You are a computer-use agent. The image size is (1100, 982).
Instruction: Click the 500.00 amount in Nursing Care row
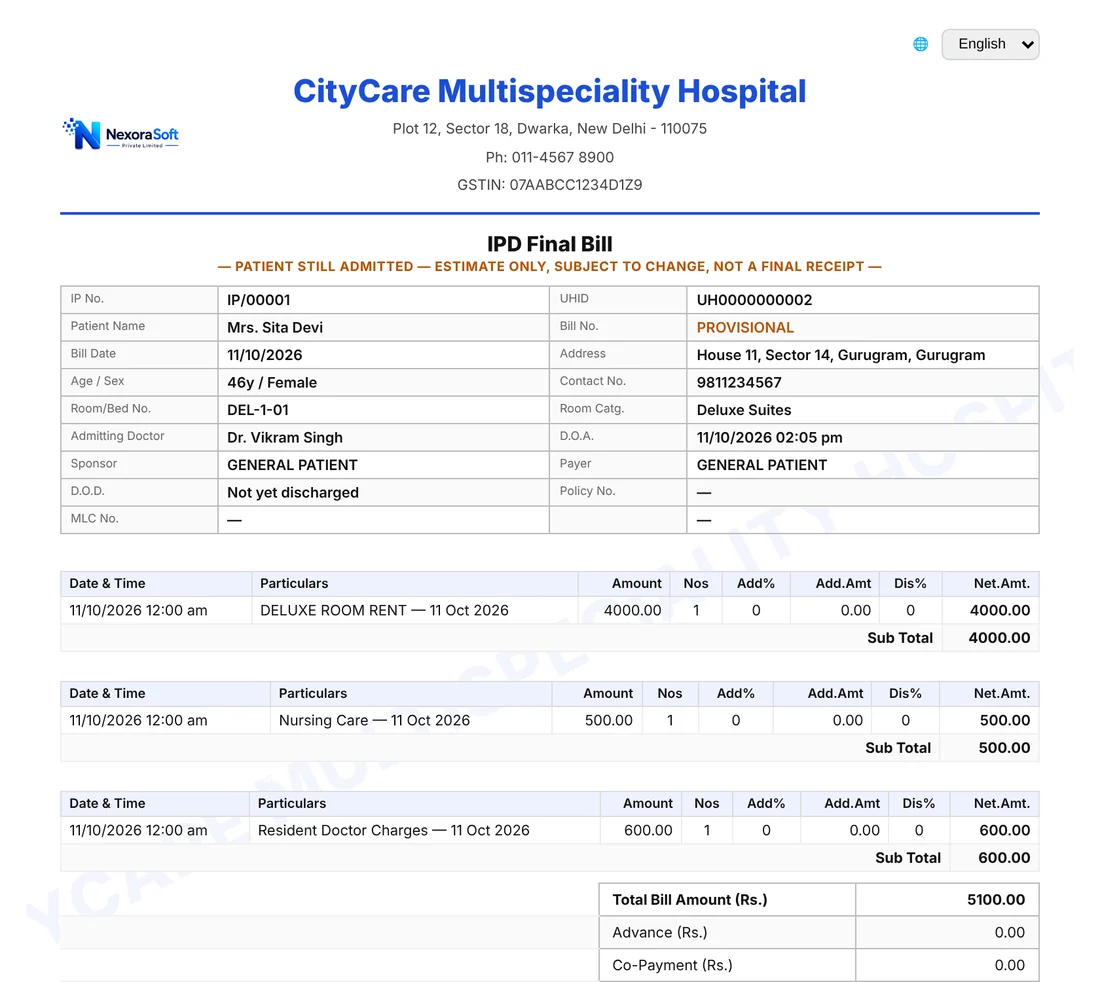tap(608, 720)
